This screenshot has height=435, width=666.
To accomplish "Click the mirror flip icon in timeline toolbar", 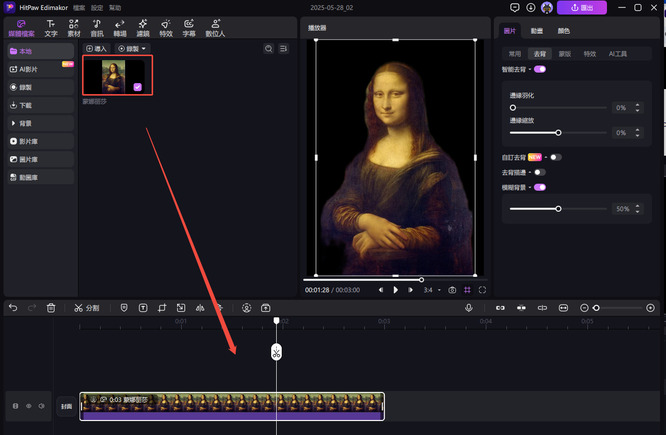I will pos(200,308).
